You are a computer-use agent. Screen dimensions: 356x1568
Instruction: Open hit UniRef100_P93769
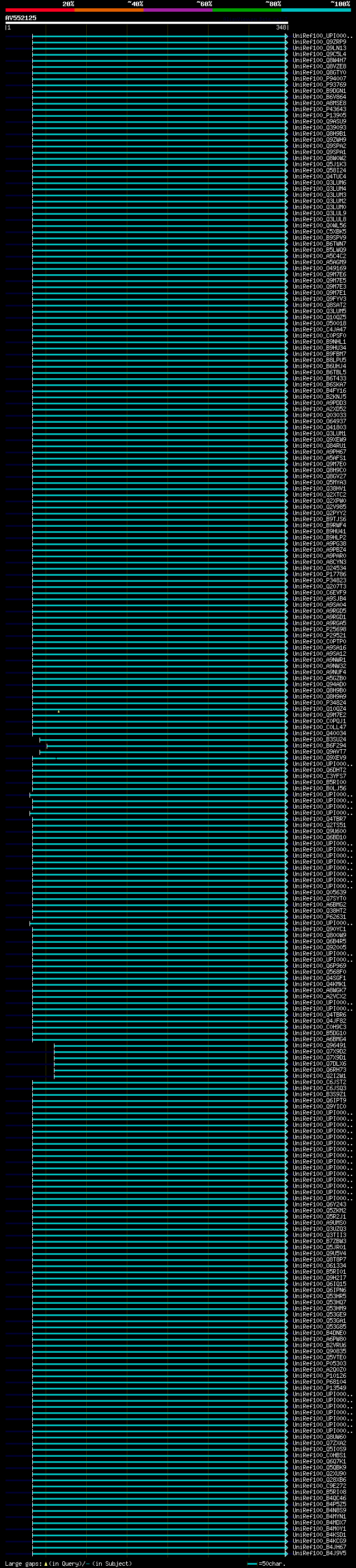point(319,85)
